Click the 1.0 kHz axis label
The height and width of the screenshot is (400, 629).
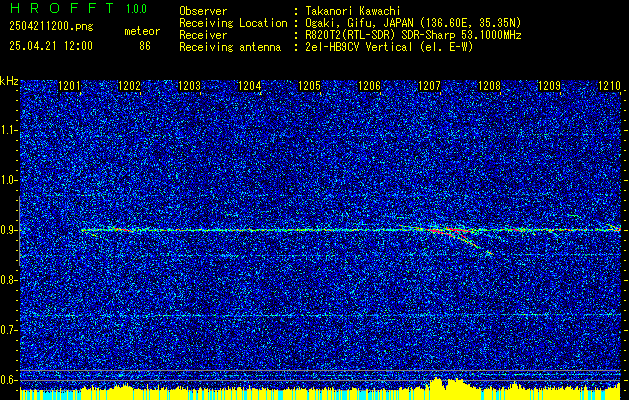point(9,180)
